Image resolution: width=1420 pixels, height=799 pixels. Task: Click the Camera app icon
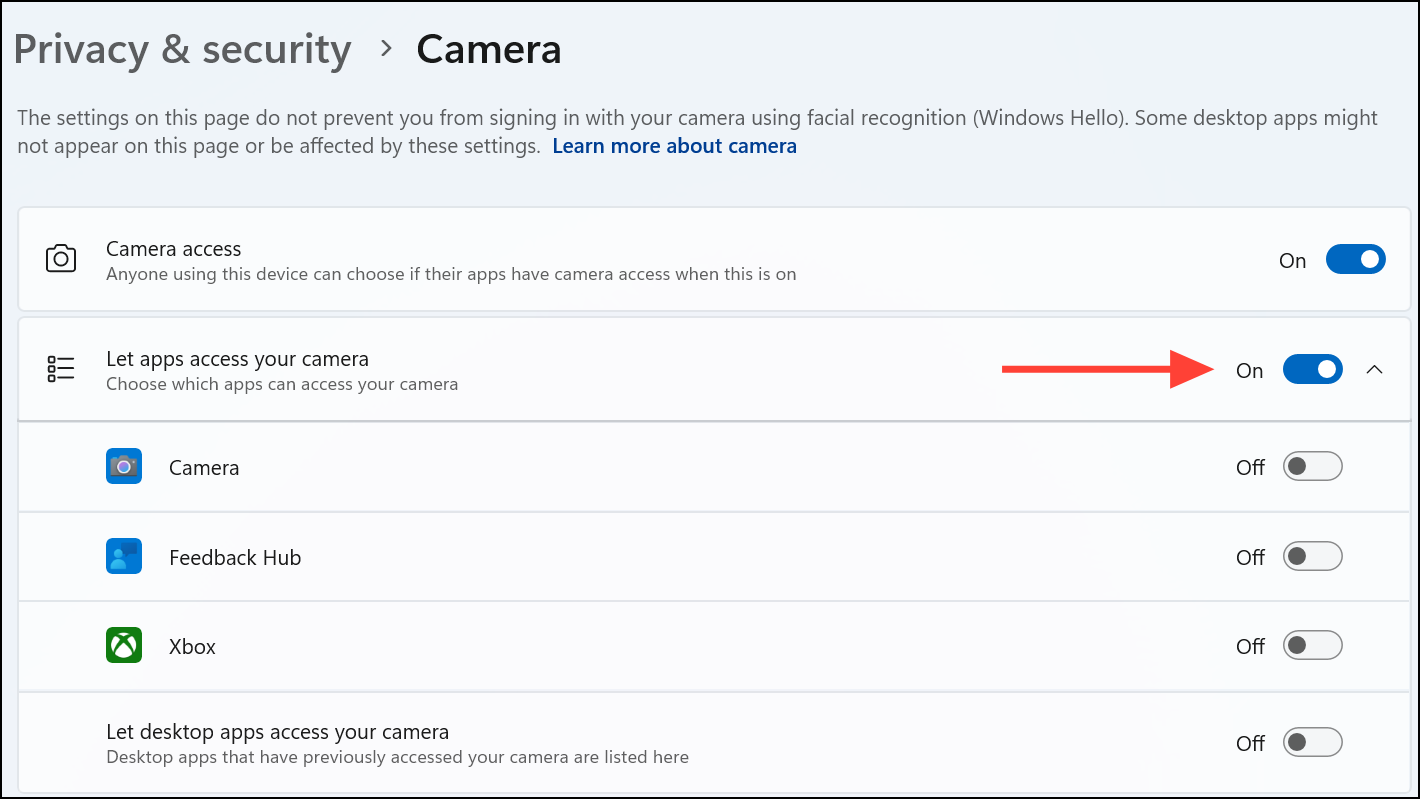(x=124, y=466)
